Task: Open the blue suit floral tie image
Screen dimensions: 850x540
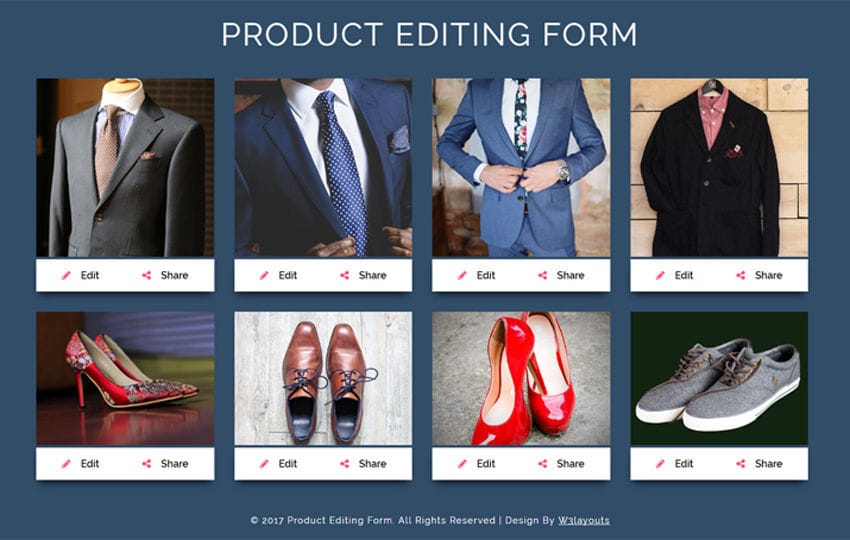Action: coord(521,168)
